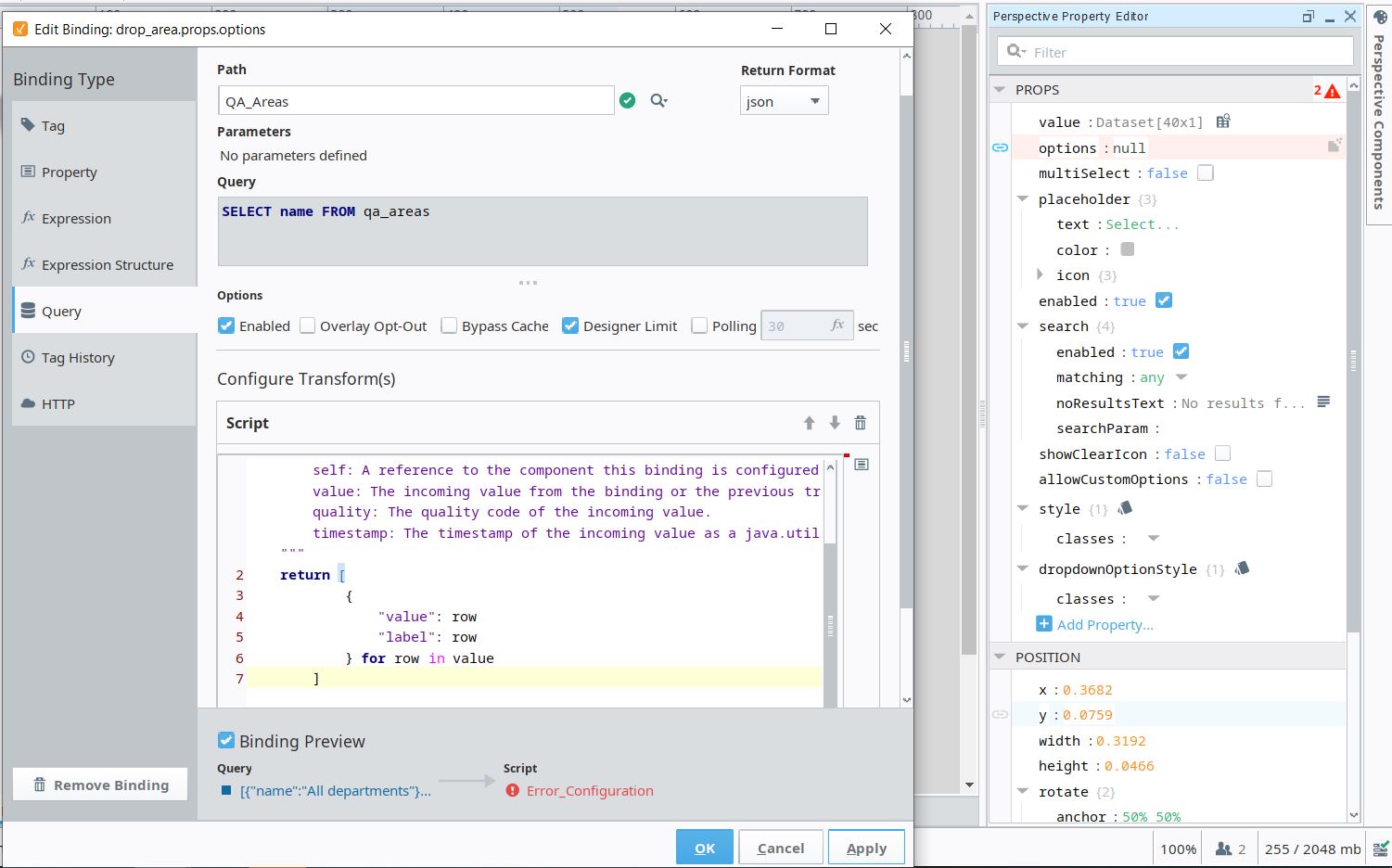This screenshot has height=868, width=1392.
Task: Click the SQL Query text area
Action: (x=543, y=231)
